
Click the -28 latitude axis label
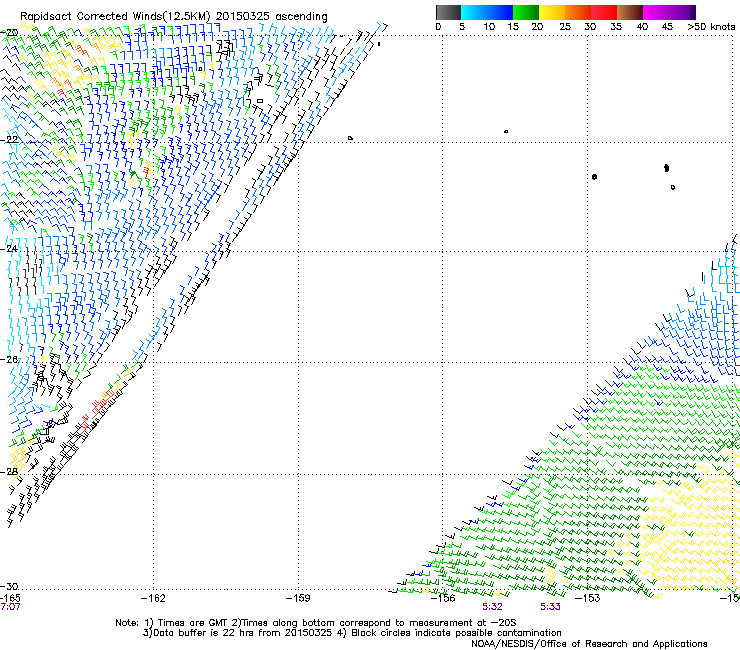[x=9, y=471]
